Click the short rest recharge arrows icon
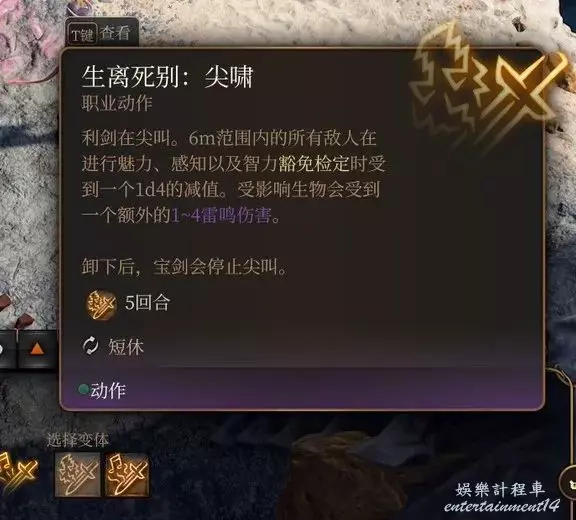 (90, 346)
